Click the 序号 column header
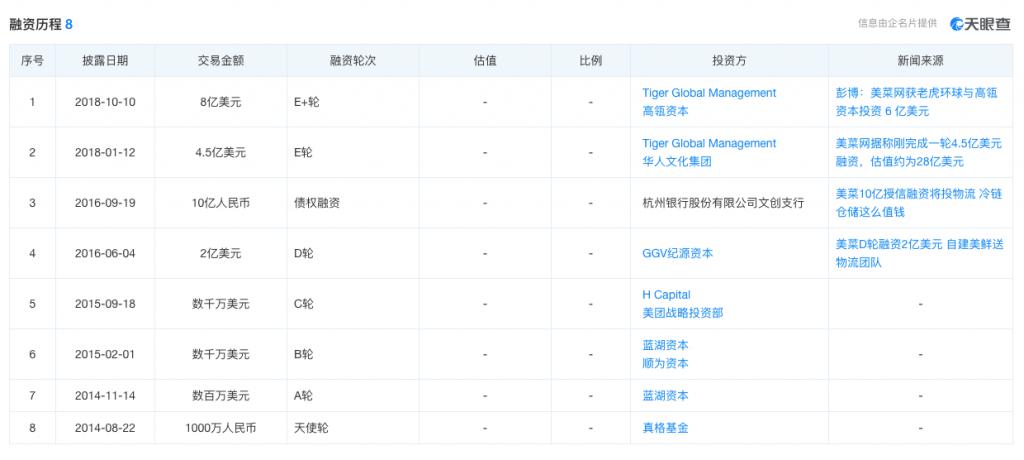Viewport: 1024px width, 460px height. [x=32, y=61]
